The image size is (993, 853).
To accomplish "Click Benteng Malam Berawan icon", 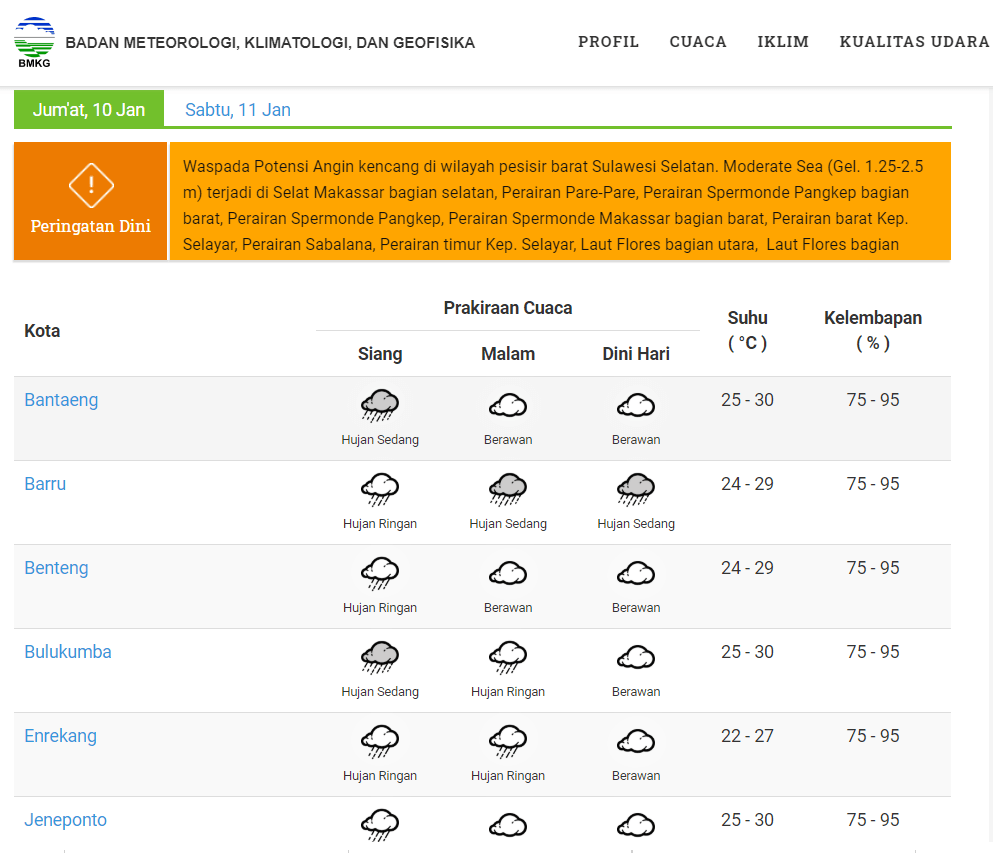I will coord(508,573).
